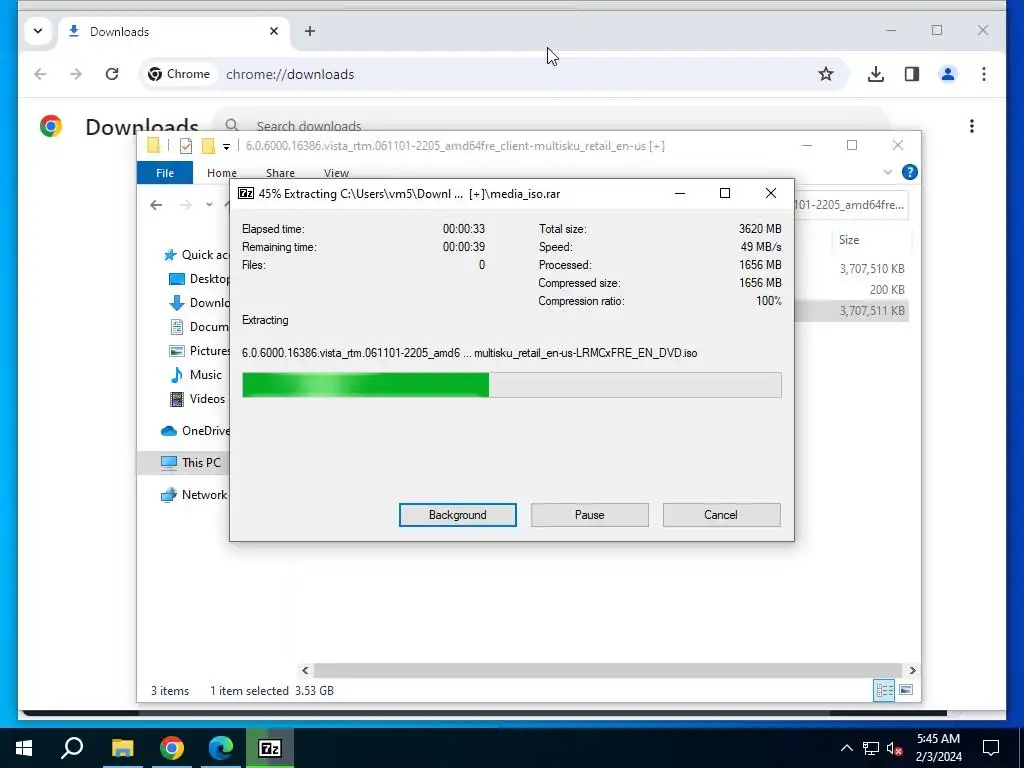Click the extraction progress bar
The height and width of the screenshot is (768, 1024).
(x=511, y=385)
